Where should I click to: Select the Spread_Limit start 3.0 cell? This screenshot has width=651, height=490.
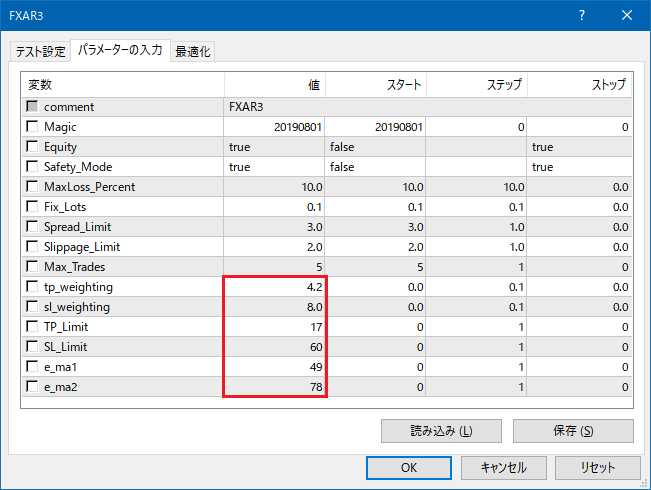point(375,227)
